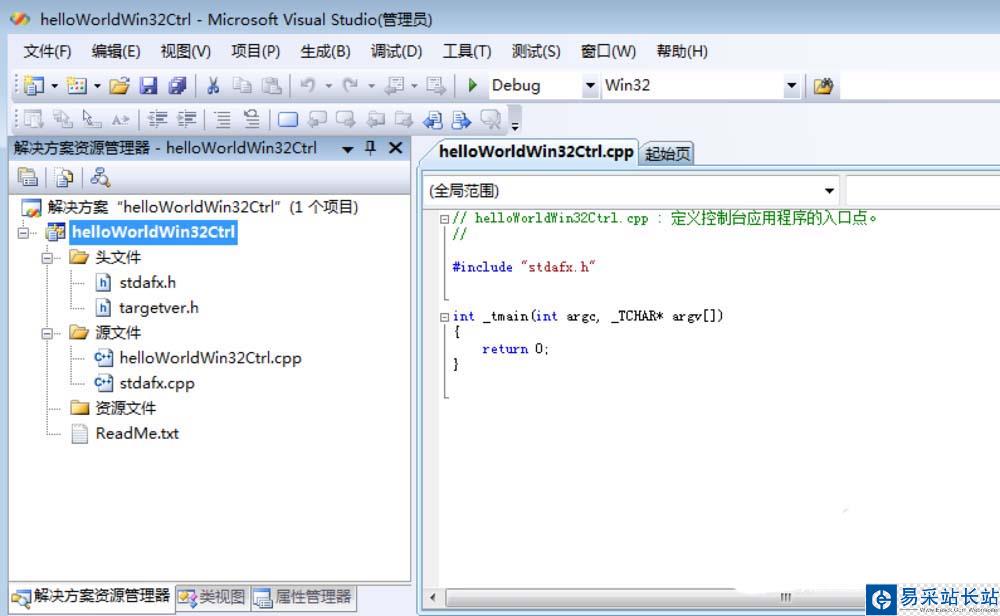Open the Undo history dropdown arrow

[x=328, y=85]
